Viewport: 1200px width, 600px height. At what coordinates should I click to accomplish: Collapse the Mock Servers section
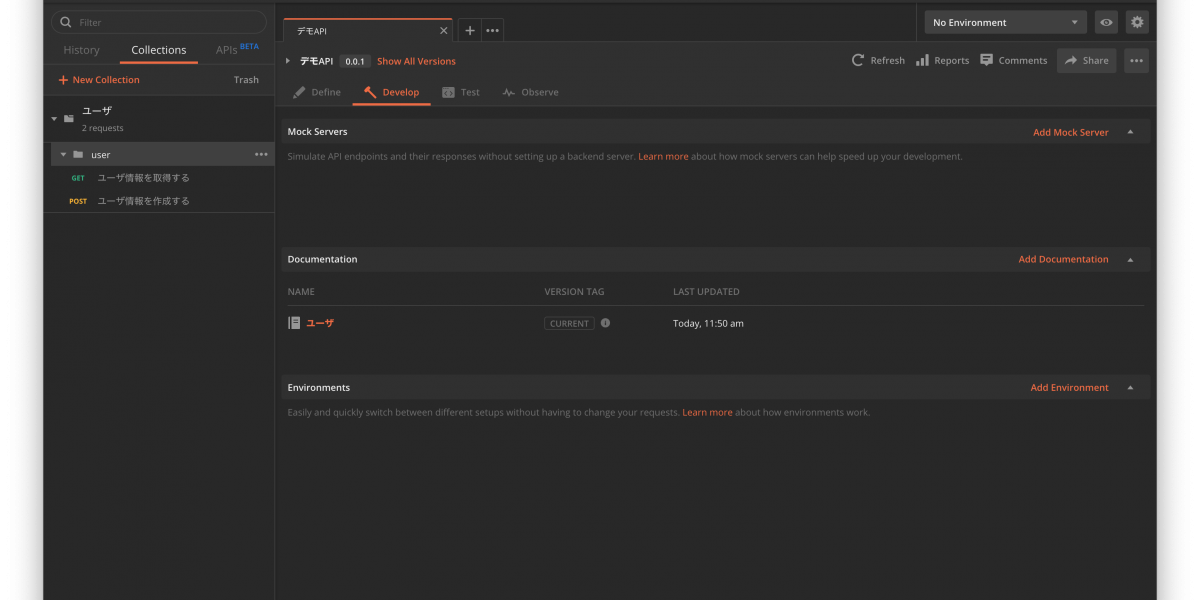[x=1130, y=132]
